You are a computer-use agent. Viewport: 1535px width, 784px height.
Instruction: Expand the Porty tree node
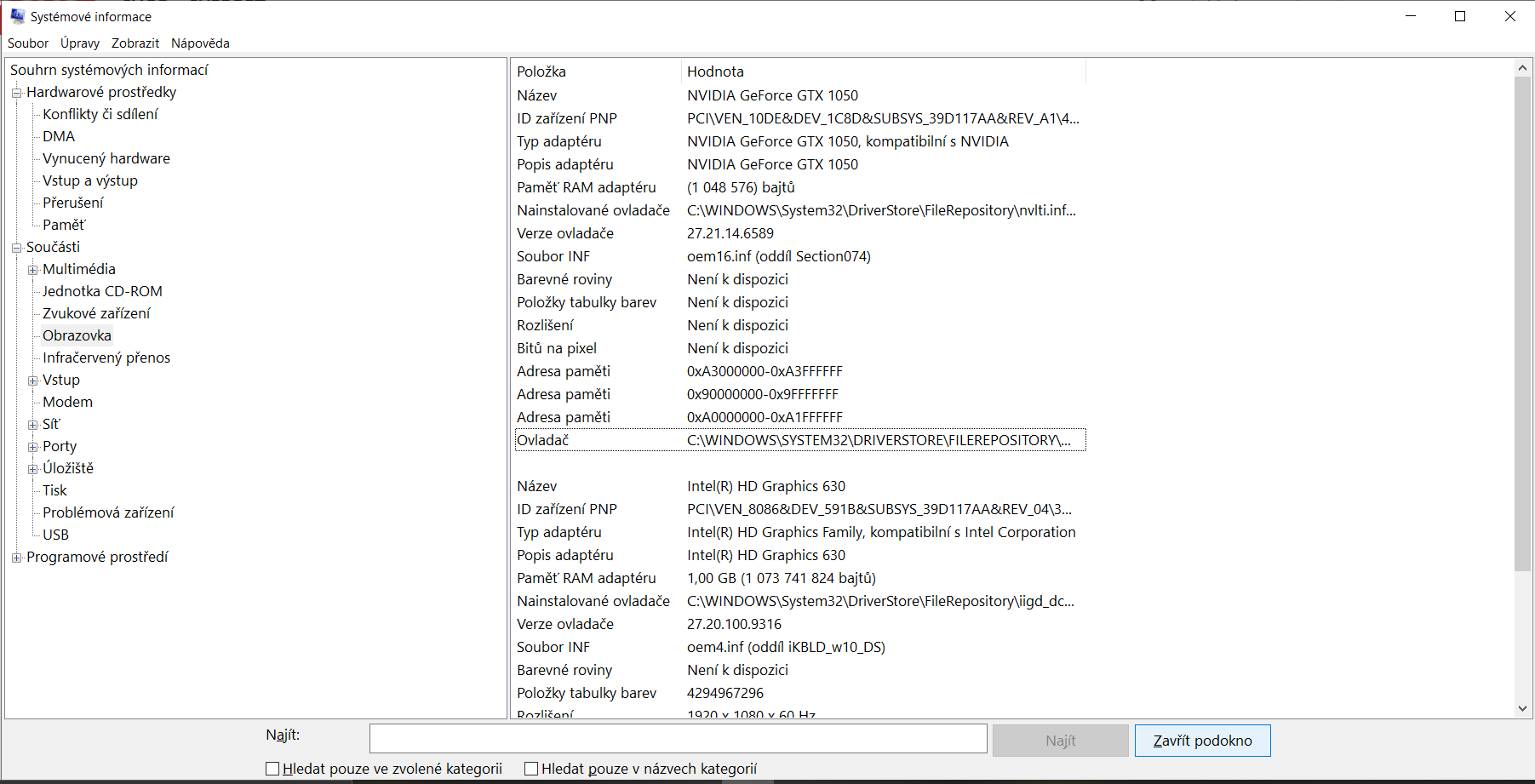(x=33, y=447)
